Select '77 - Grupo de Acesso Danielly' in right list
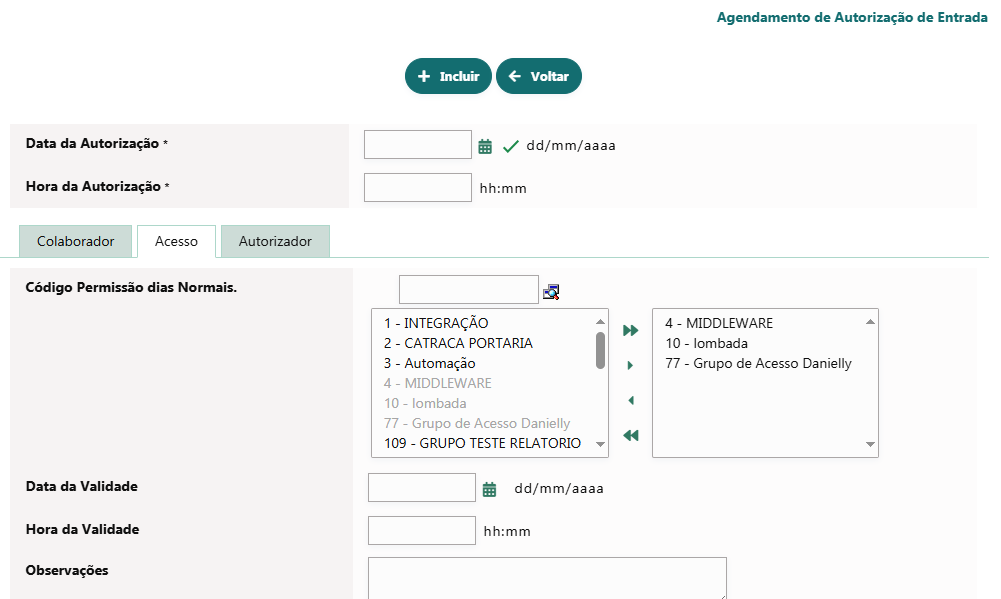1001x599 pixels. click(x=758, y=363)
